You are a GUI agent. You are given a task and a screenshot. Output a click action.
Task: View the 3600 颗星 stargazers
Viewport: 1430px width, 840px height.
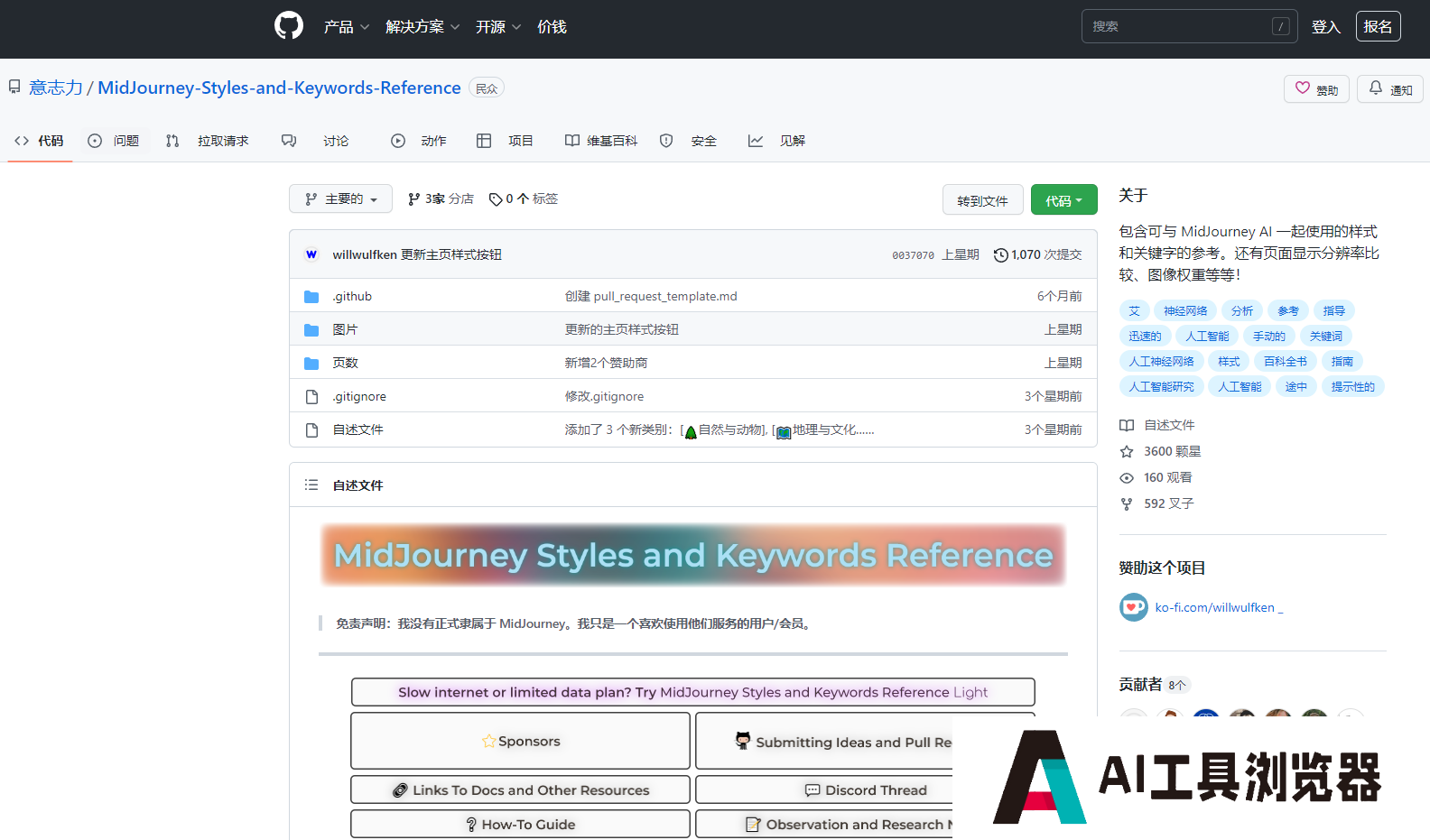click(x=1160, y=451)
